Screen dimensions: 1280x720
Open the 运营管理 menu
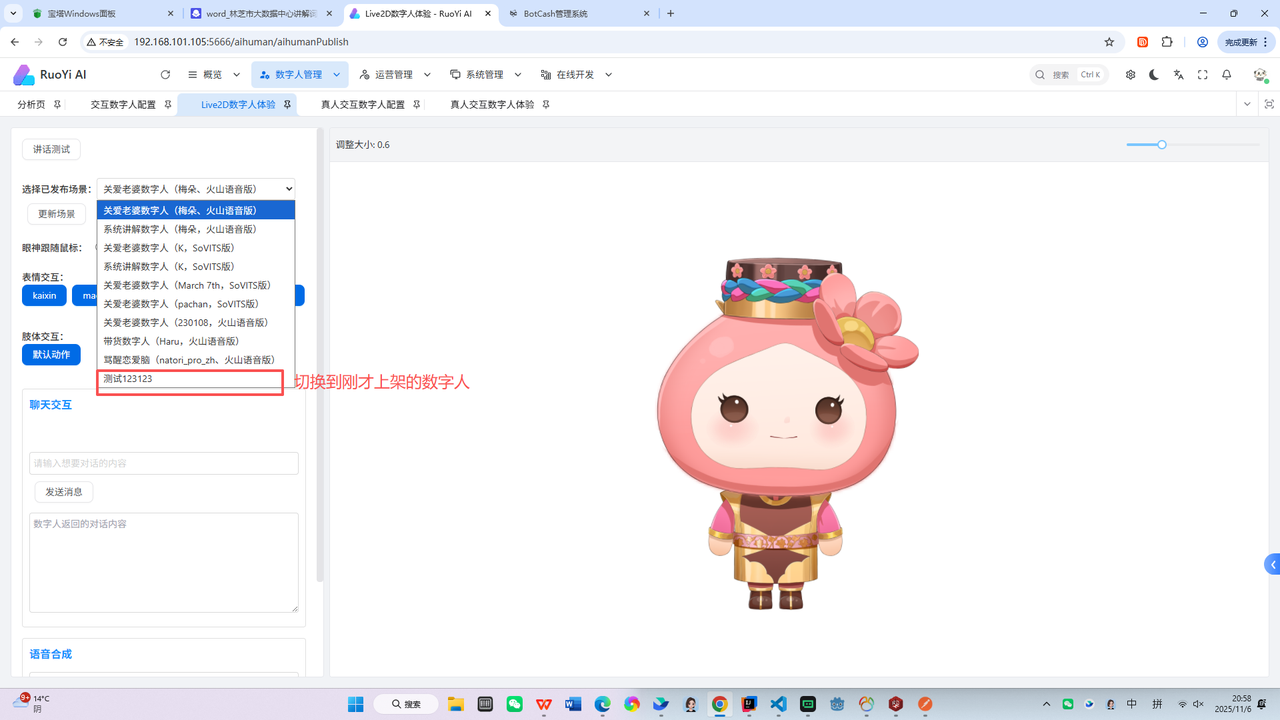[385, 75]
